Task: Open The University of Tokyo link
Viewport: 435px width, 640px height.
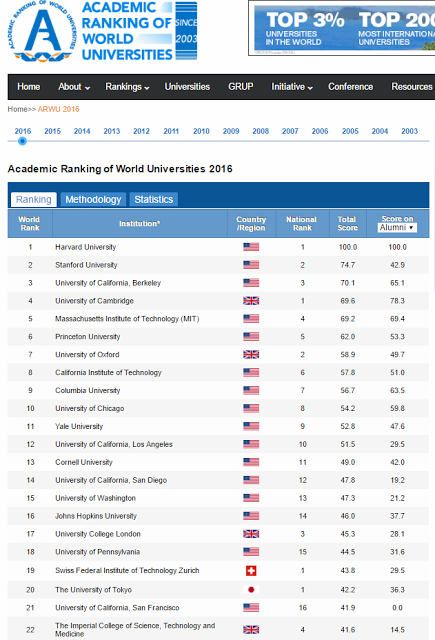Action: [x=93, y=590]
